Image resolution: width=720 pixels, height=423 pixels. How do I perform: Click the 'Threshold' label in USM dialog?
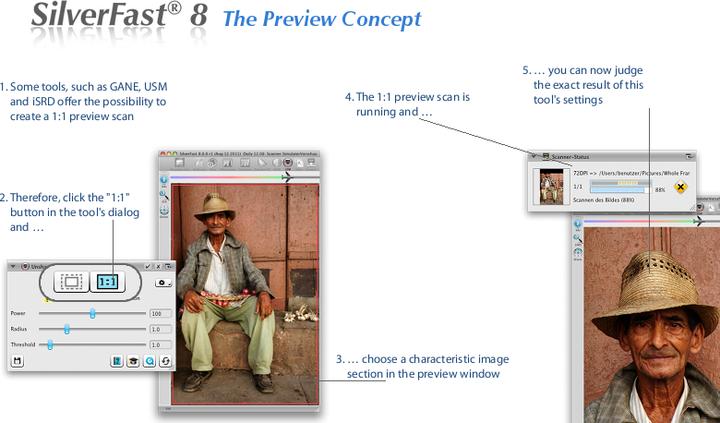click(x=23, y=344)
